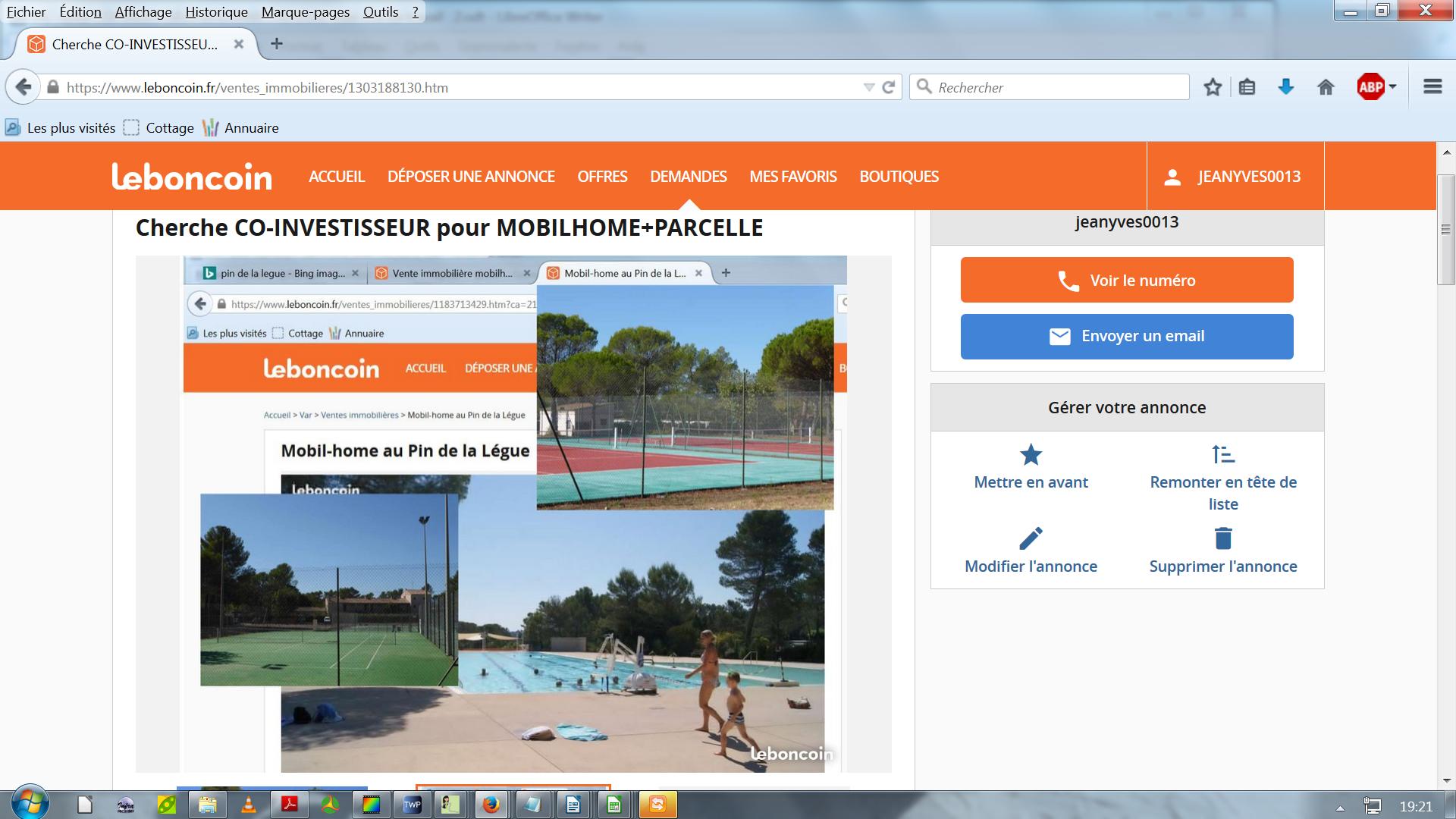
Task: Open the Adblock Plus dropdown arrow
Action: pos(1392,87)
